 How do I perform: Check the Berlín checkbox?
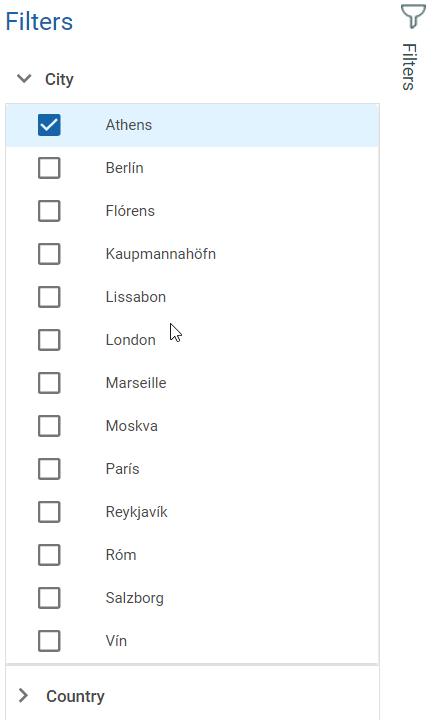pos(49,168)
